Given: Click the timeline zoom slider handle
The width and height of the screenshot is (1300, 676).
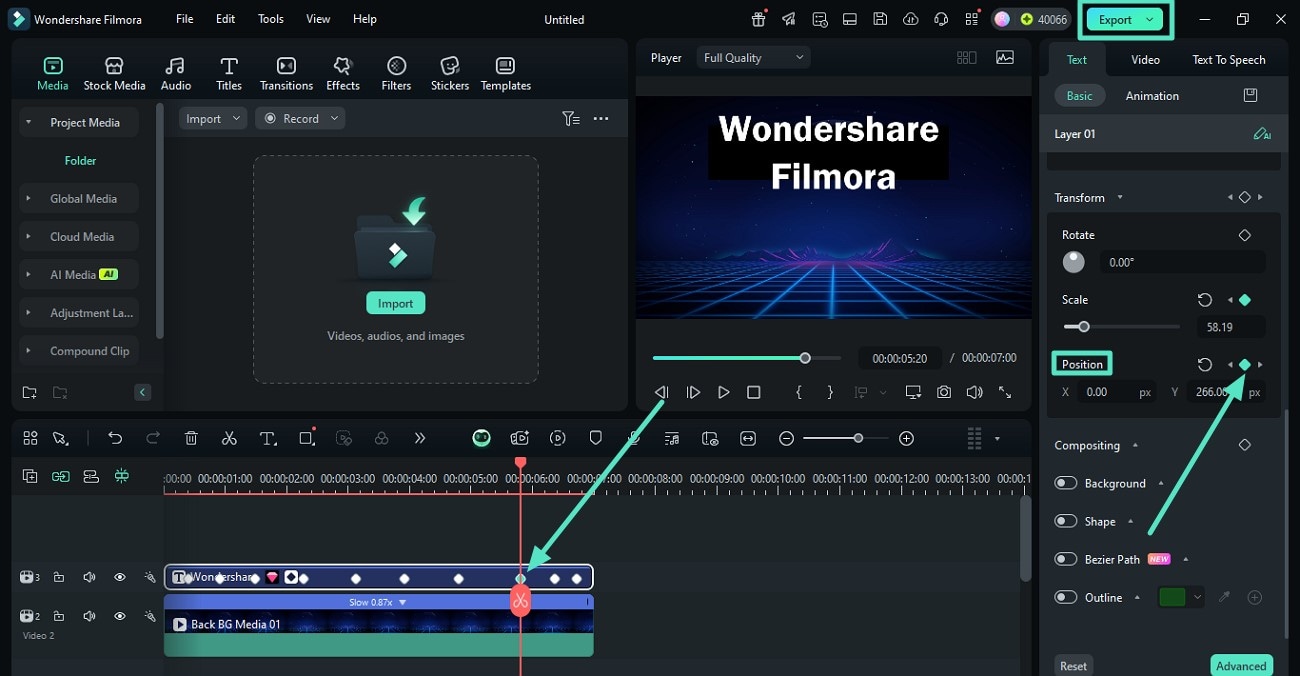Looking at the screenshot, I should [x=858, y=438].
